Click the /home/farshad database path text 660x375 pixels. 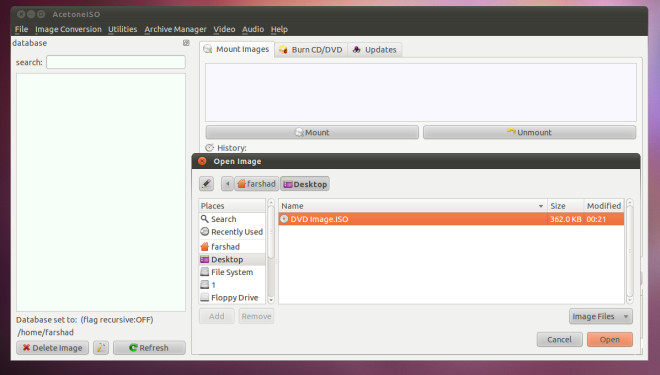tap(45, 332)
